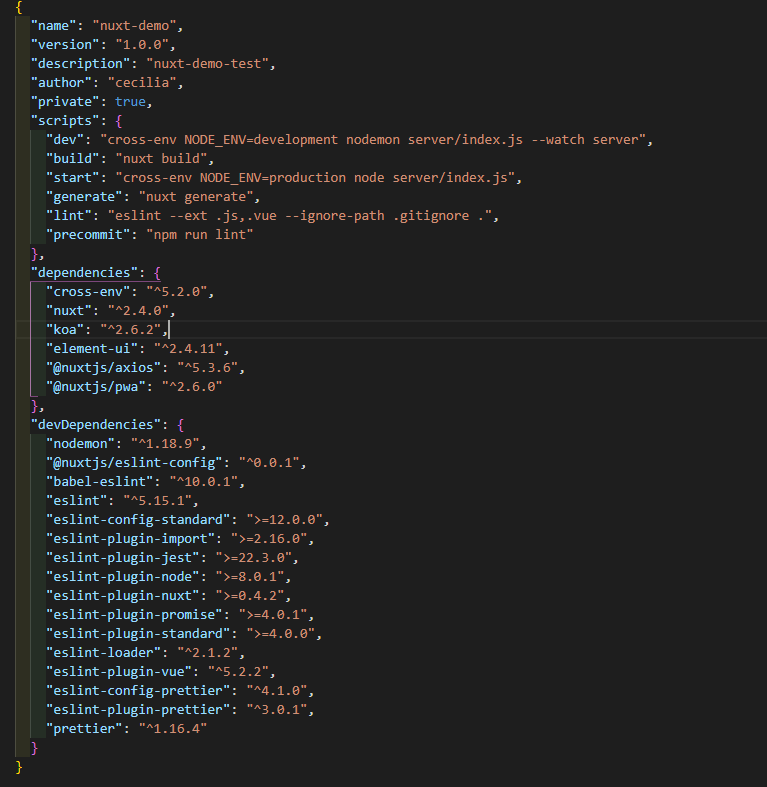Select the "nuxt-demo" value string
This screenshot has width=767, height=787.
pos(135,26)
